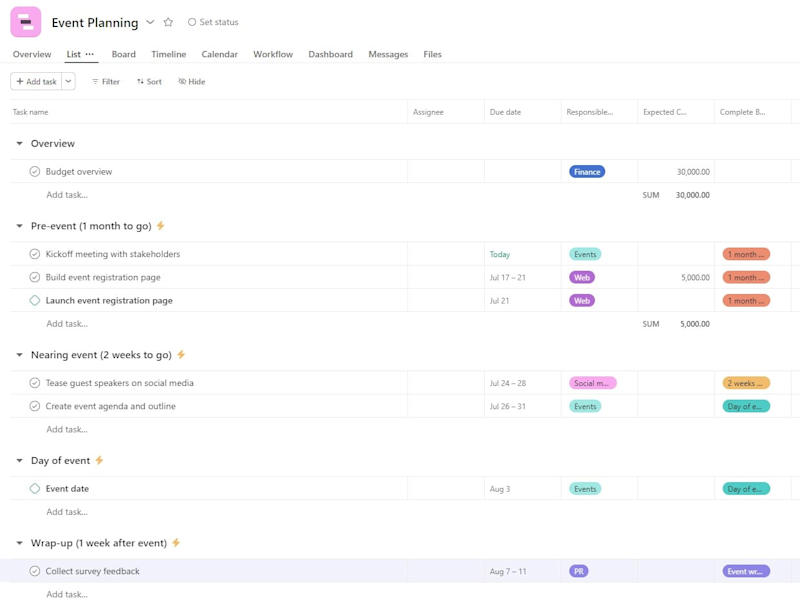Click Social media tag on Tease guest speakers
Image resolution: width=800 pixels, height=600 pixels.
click(592, 383)
